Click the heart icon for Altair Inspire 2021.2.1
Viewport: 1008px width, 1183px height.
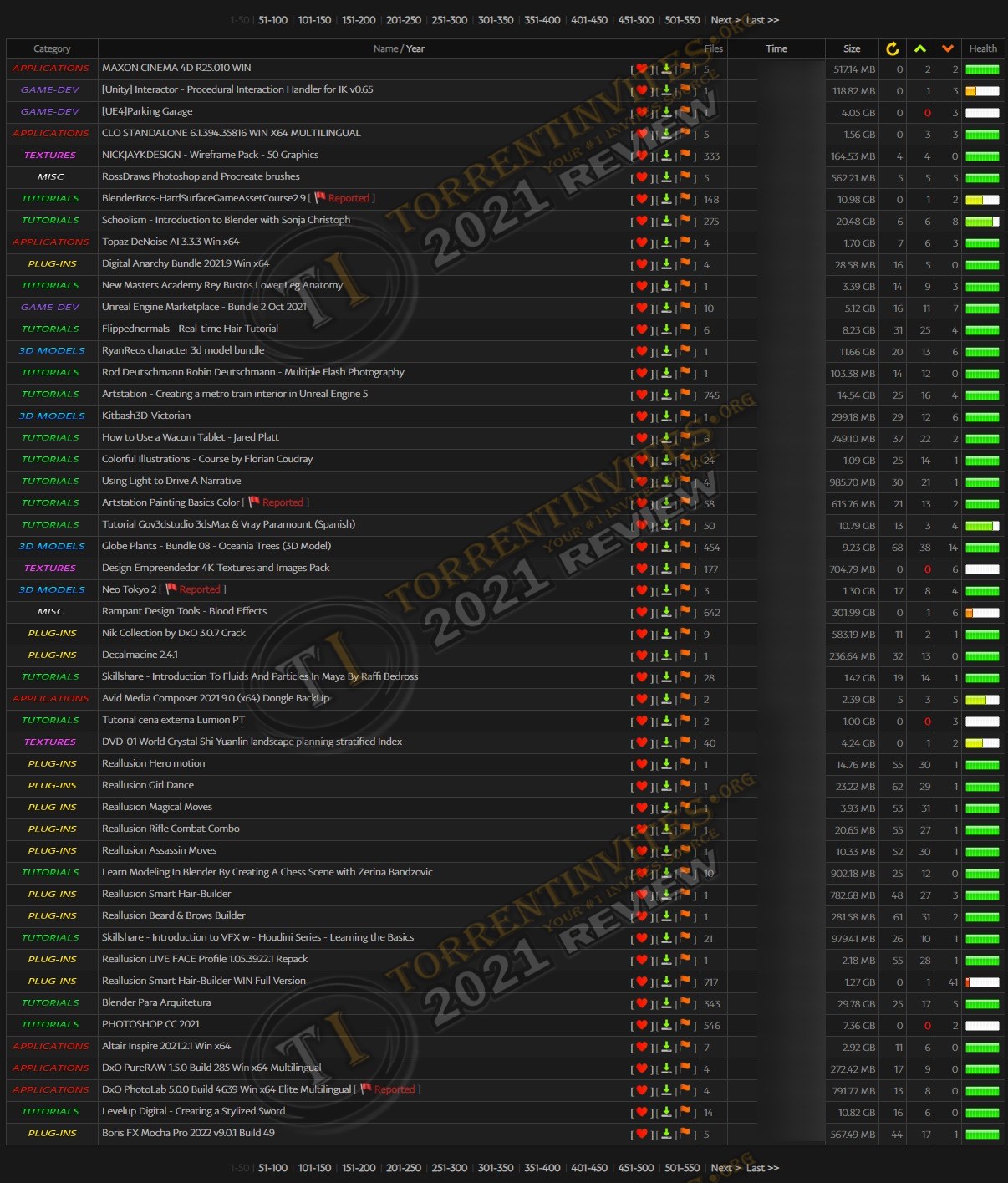click(642, 1047)
